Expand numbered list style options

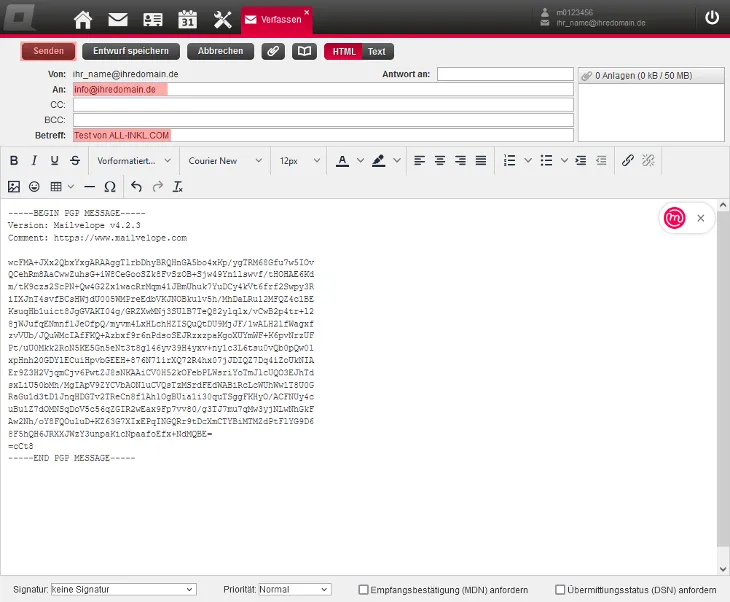click(x=528, y=161)
